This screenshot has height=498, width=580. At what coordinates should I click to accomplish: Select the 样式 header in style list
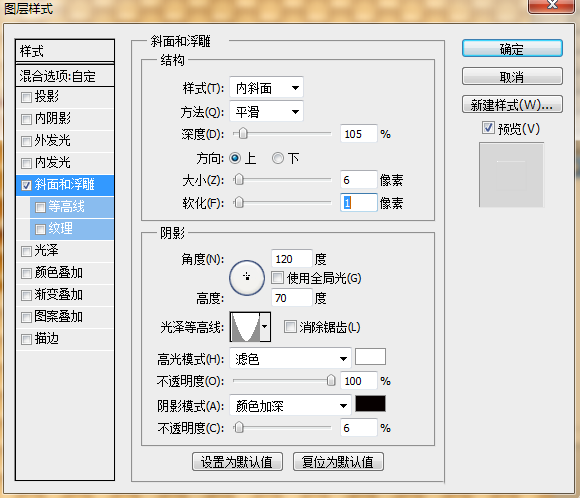pyautogui.click(x=65, y=51)
